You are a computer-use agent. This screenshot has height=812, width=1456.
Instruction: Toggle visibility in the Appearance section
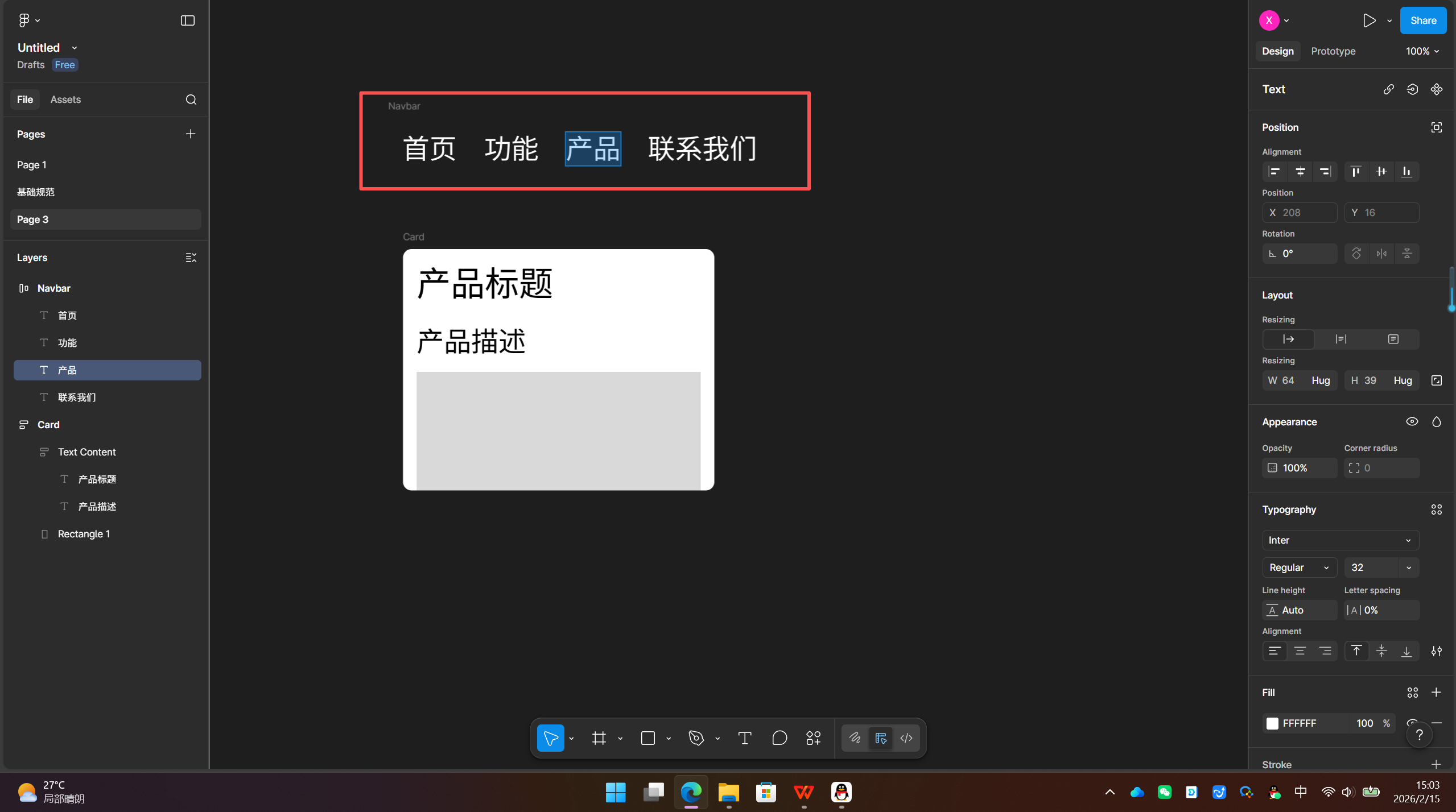(1412, 421)
